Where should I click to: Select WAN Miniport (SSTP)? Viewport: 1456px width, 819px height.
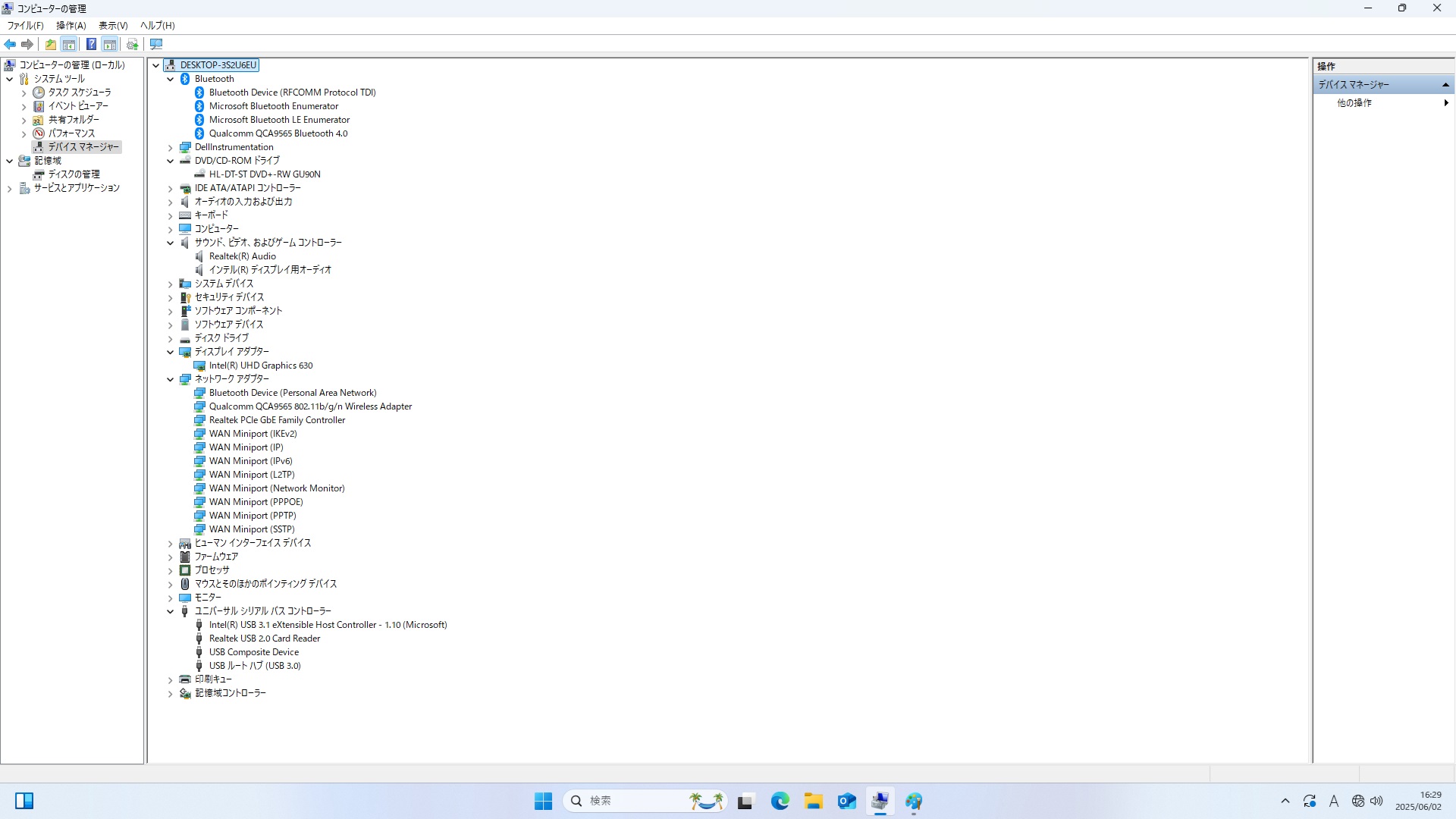[252, 529]
